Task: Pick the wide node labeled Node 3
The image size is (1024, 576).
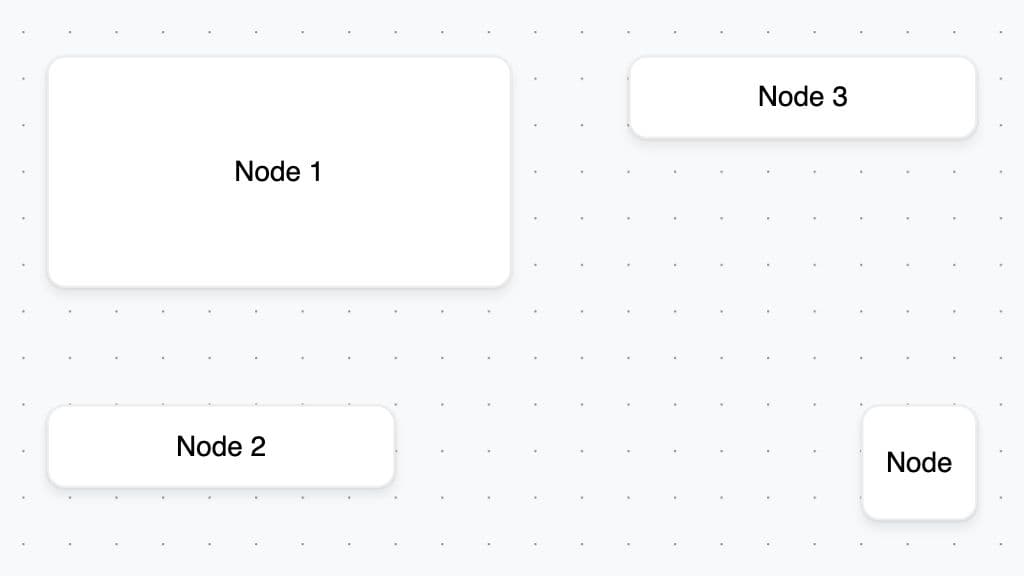Action: (x=803, y=97)
